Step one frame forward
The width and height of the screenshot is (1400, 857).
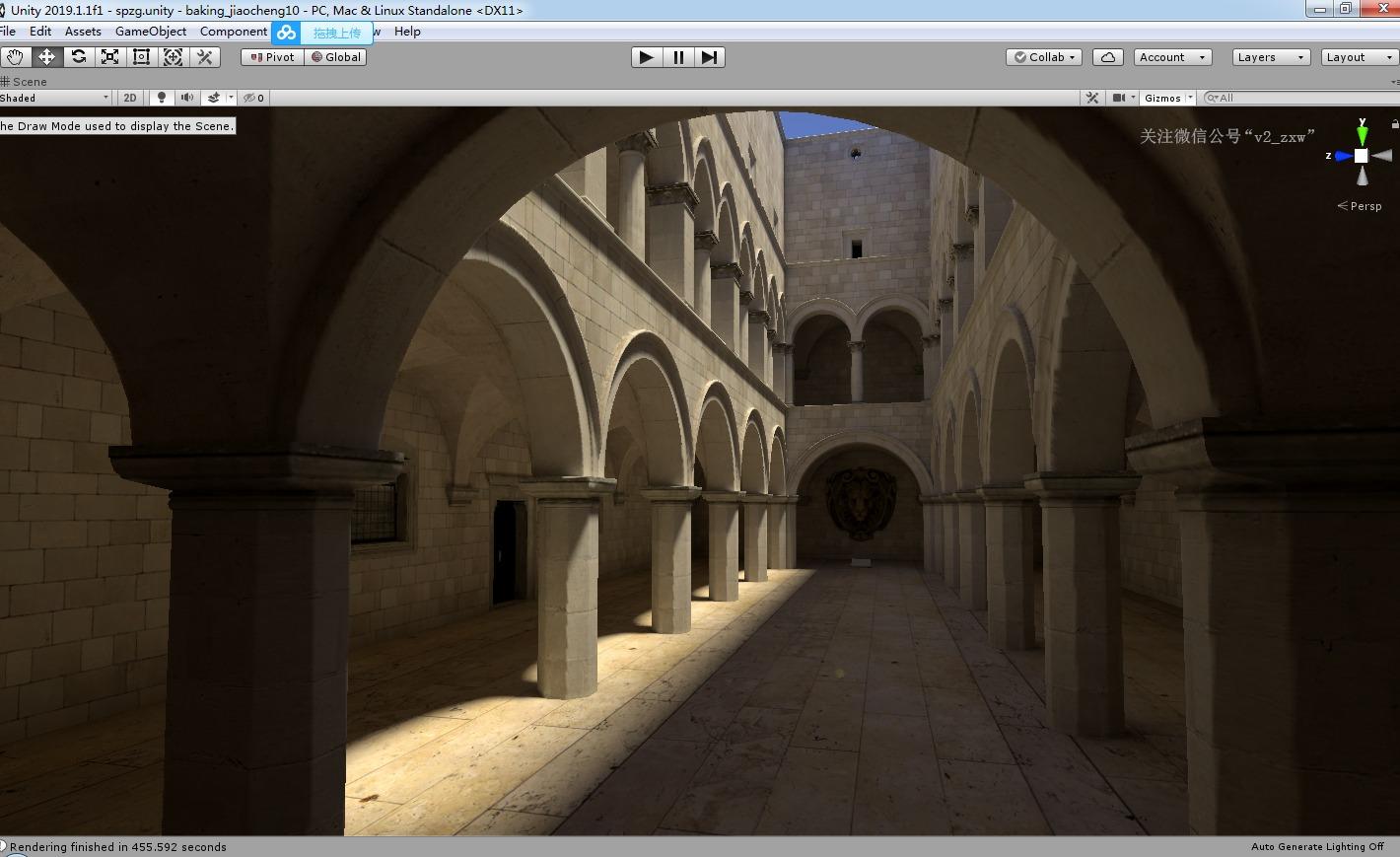click(709, 57)
